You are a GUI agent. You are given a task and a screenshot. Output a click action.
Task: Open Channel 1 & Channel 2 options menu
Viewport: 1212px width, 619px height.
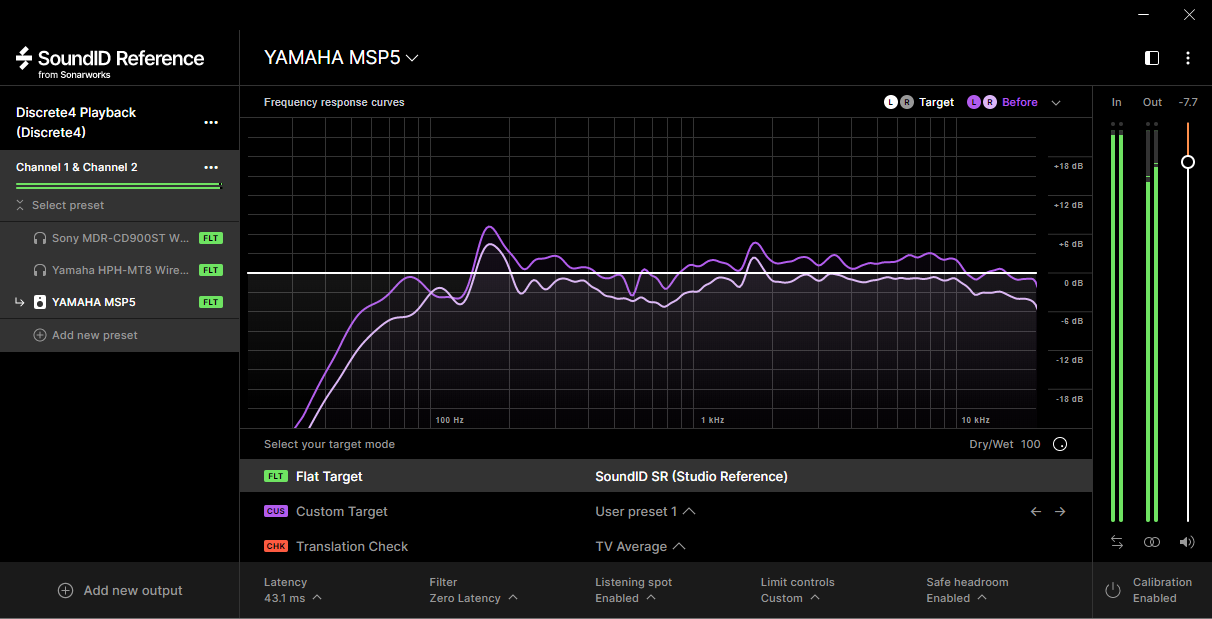[x=211, y=167]
